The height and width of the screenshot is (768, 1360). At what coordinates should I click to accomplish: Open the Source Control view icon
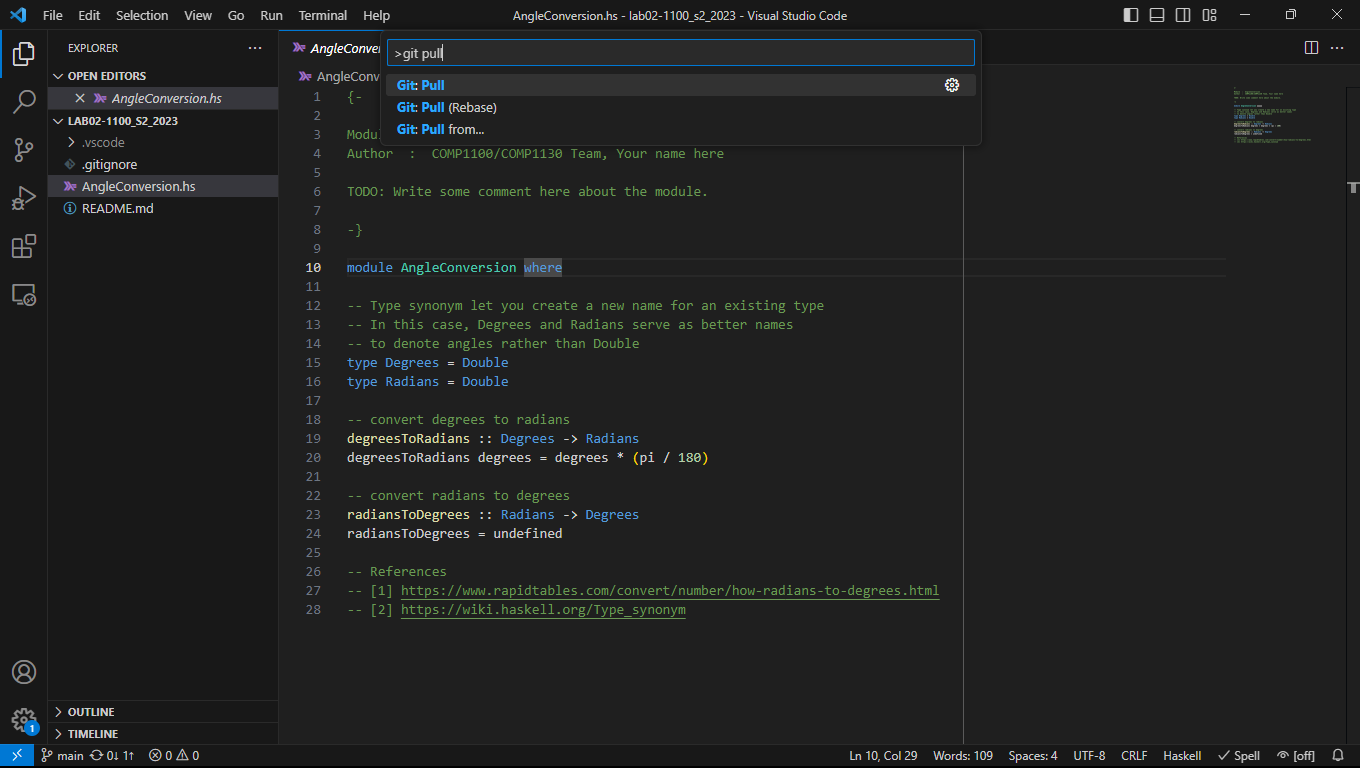(24, 150)
